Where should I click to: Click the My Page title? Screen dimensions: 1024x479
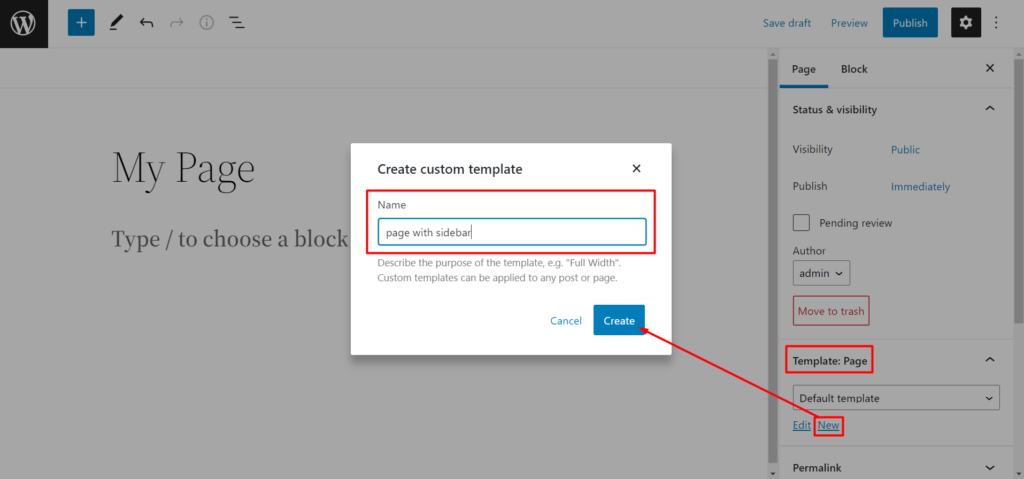[x=184, y=169]
